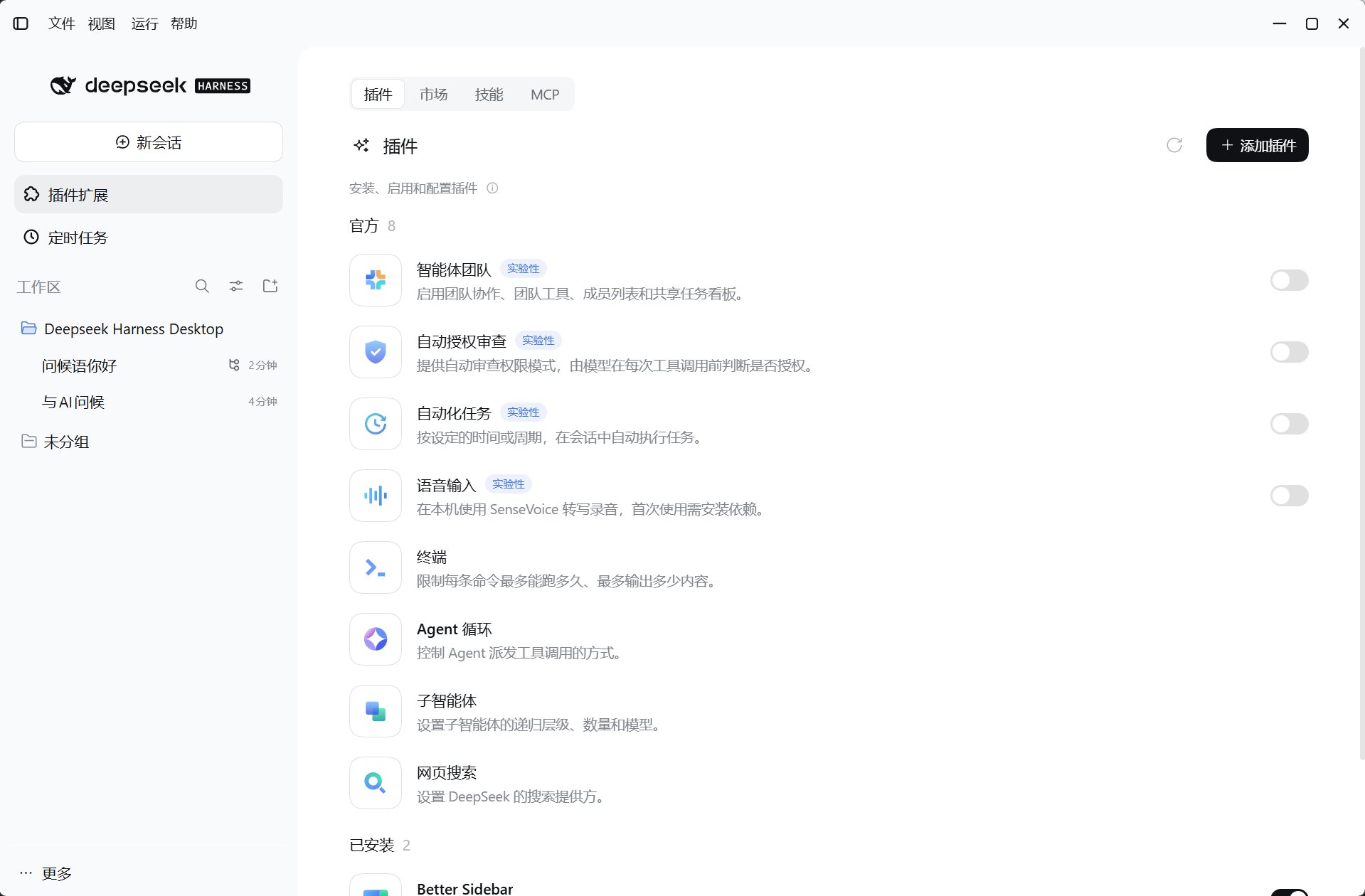
Task: Turn on the 自动化任务 switch
Action: point(1289,424)
